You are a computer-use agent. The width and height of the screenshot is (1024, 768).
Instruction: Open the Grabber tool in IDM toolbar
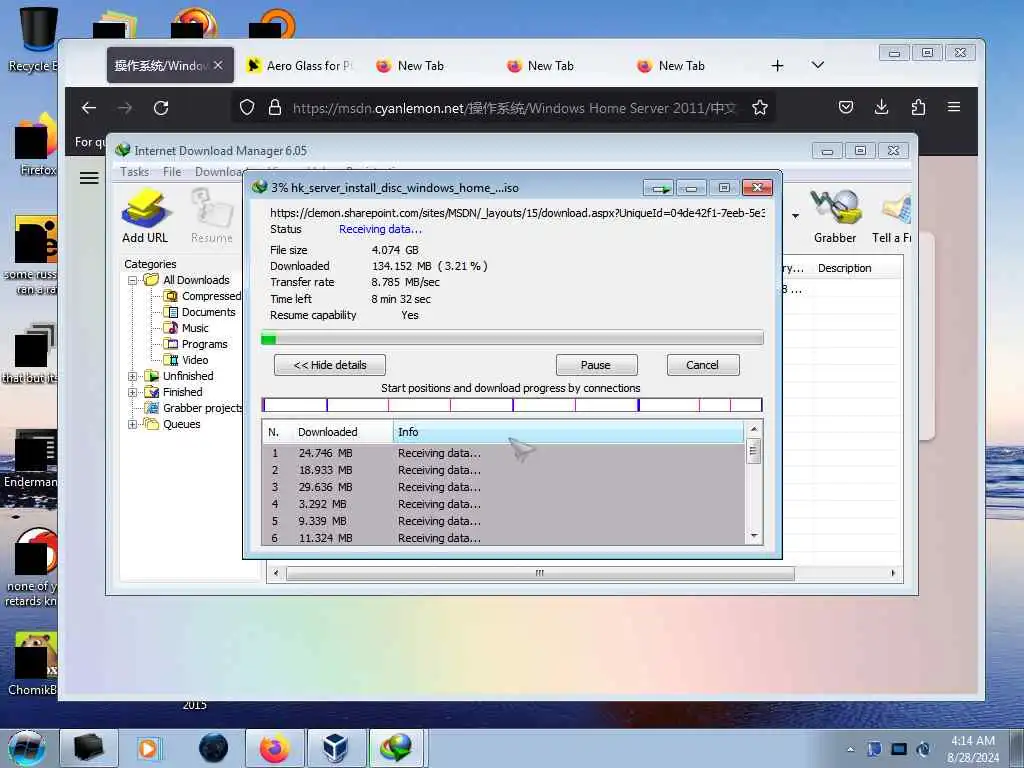pyautogui.click(x=835, y=216)
